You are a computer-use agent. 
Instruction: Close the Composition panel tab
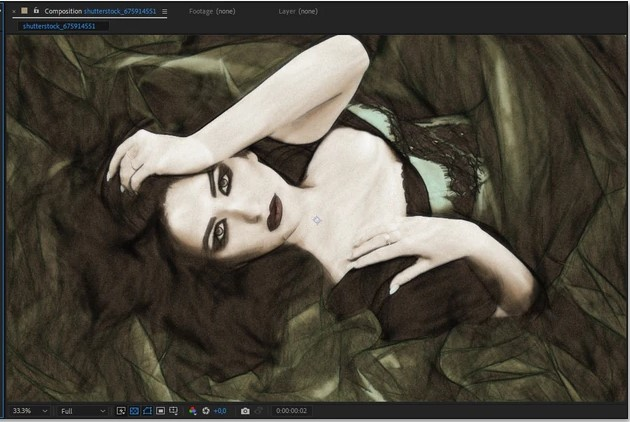(14, 11)
